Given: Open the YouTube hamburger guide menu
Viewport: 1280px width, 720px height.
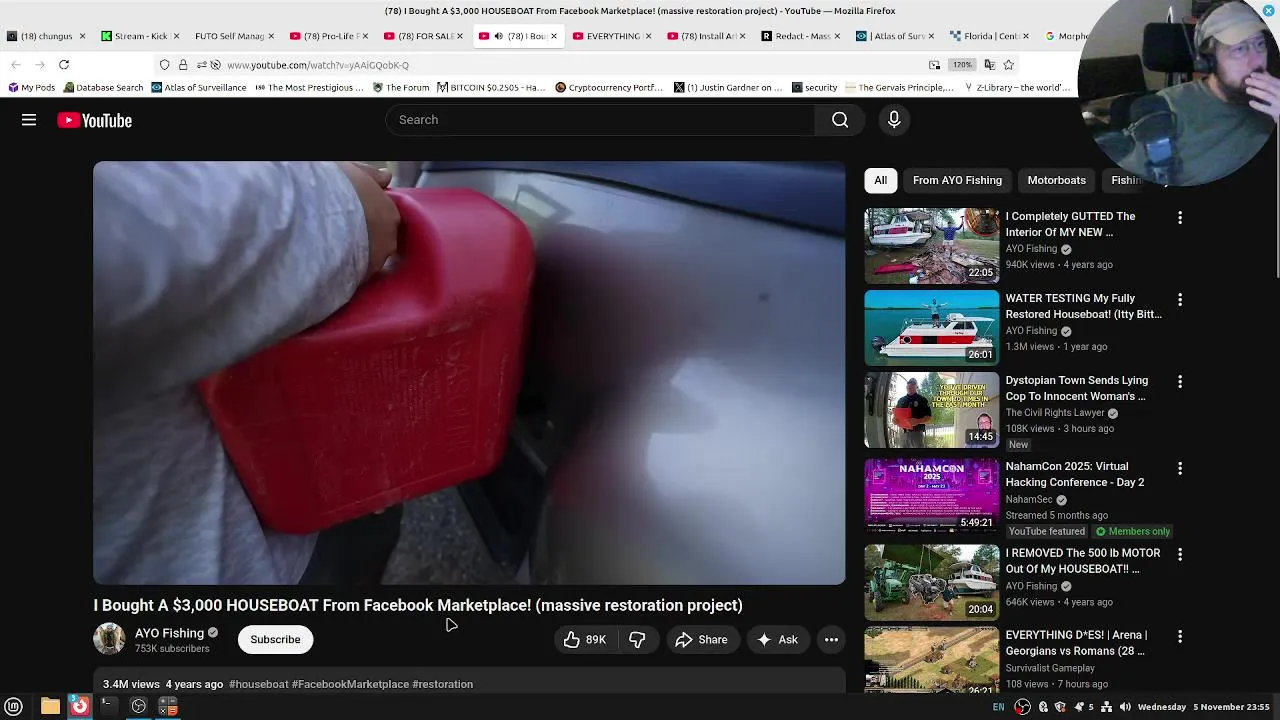Looking at the screenshot, I should tap(29, 120).
